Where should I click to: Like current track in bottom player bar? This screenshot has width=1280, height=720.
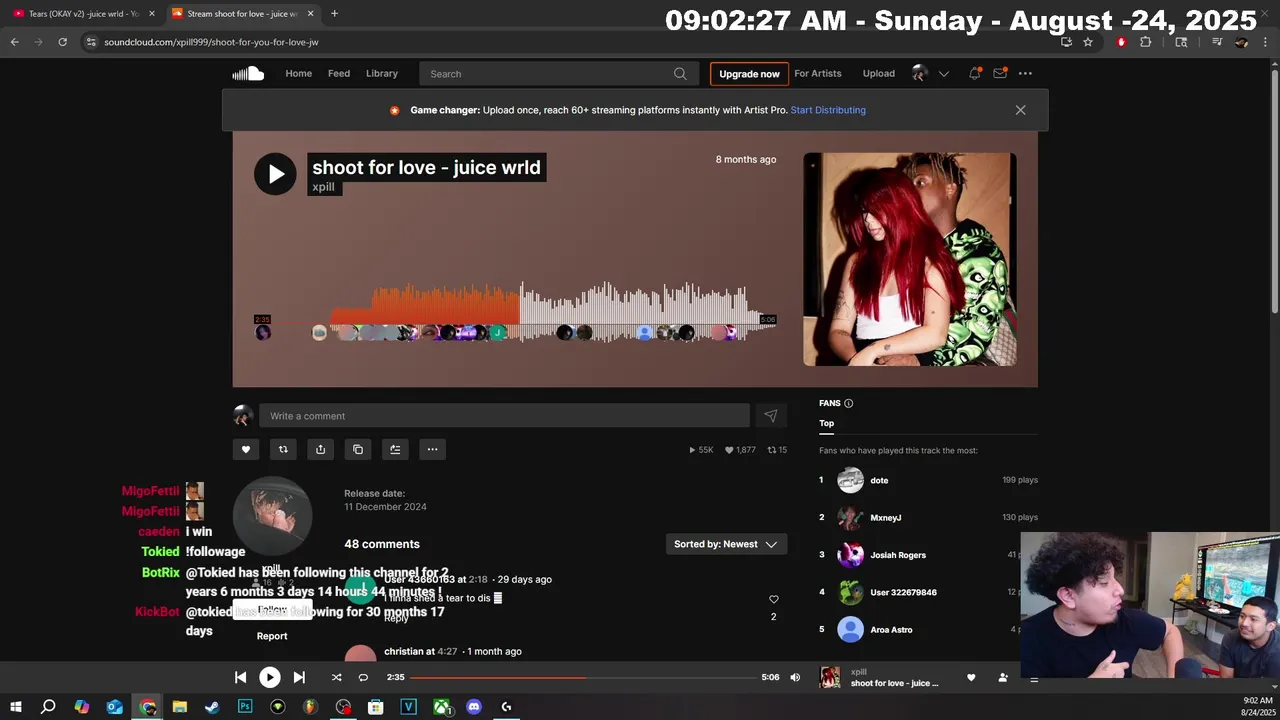point(971,677)
